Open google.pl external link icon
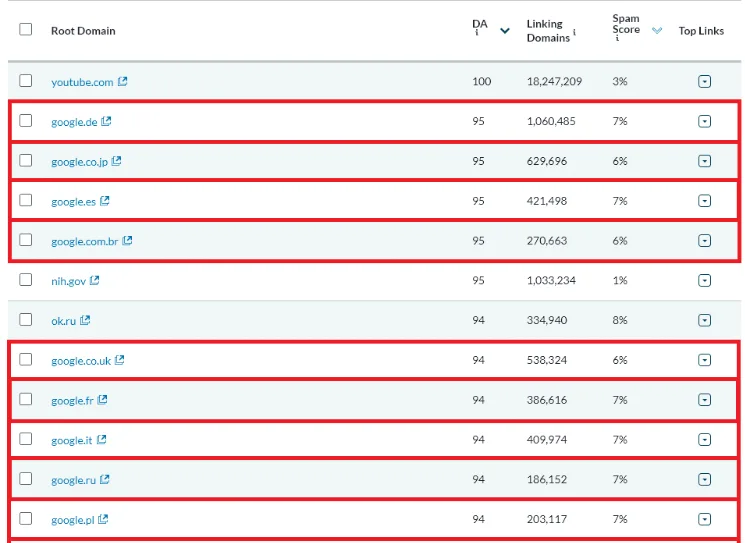 pos(103,519)
